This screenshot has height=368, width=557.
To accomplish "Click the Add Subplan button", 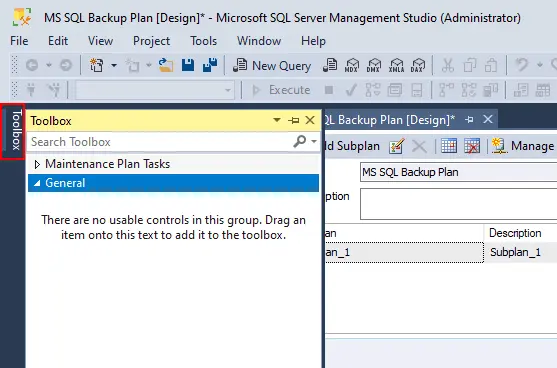I will pos(352,146).
